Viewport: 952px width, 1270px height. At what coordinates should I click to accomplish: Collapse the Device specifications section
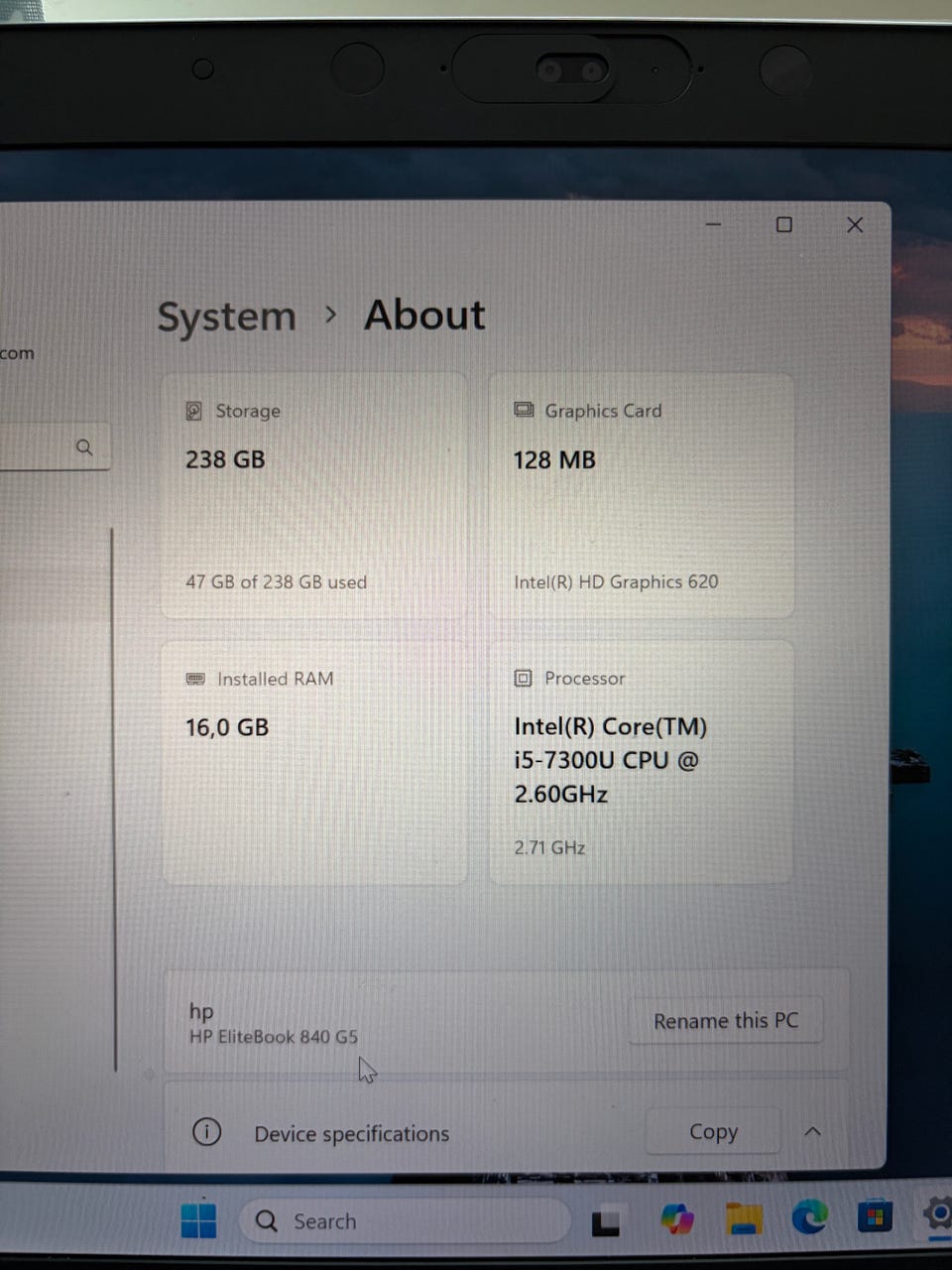coord(812,1131)
